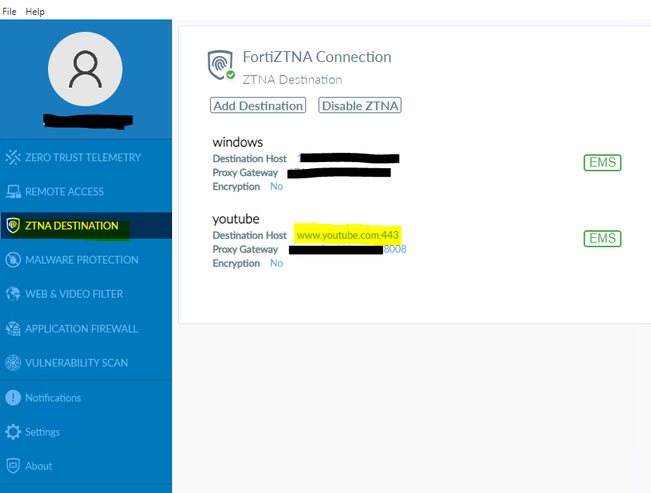Open WEB & VIDEO FILTER tab label
This screenshot has width=651, height=493.
point(74,294)
